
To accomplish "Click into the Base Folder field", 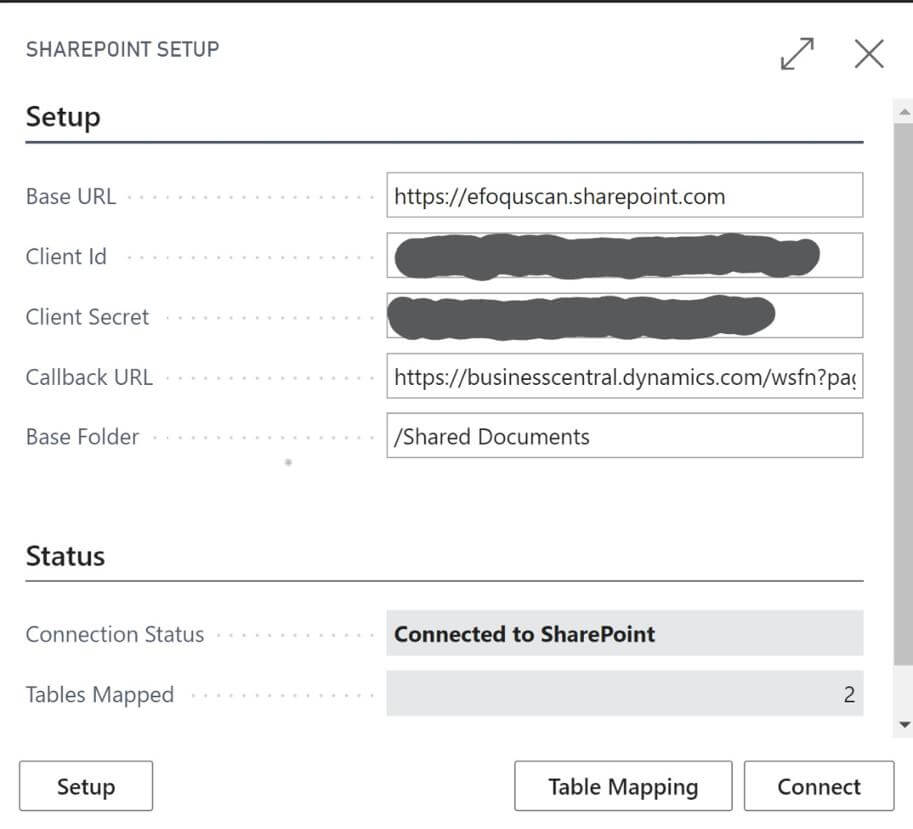I will point(625,435).
